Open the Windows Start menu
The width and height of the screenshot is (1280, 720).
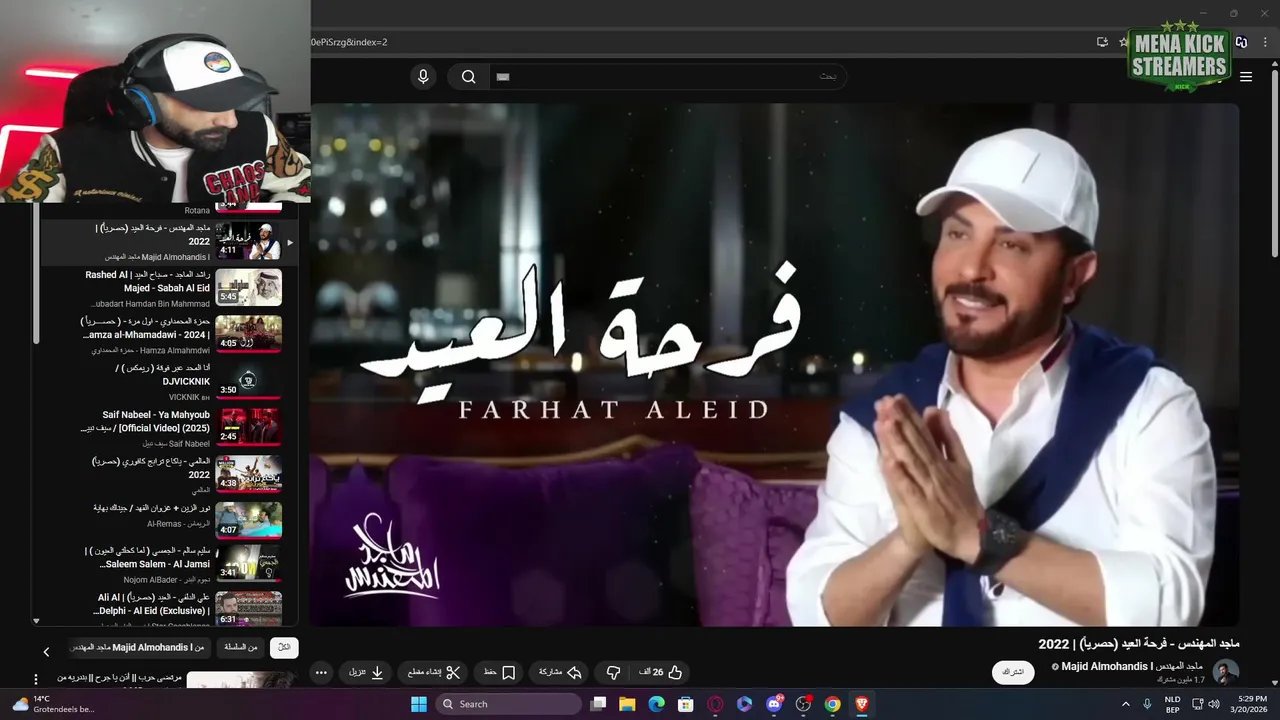[x=418, y=704]
